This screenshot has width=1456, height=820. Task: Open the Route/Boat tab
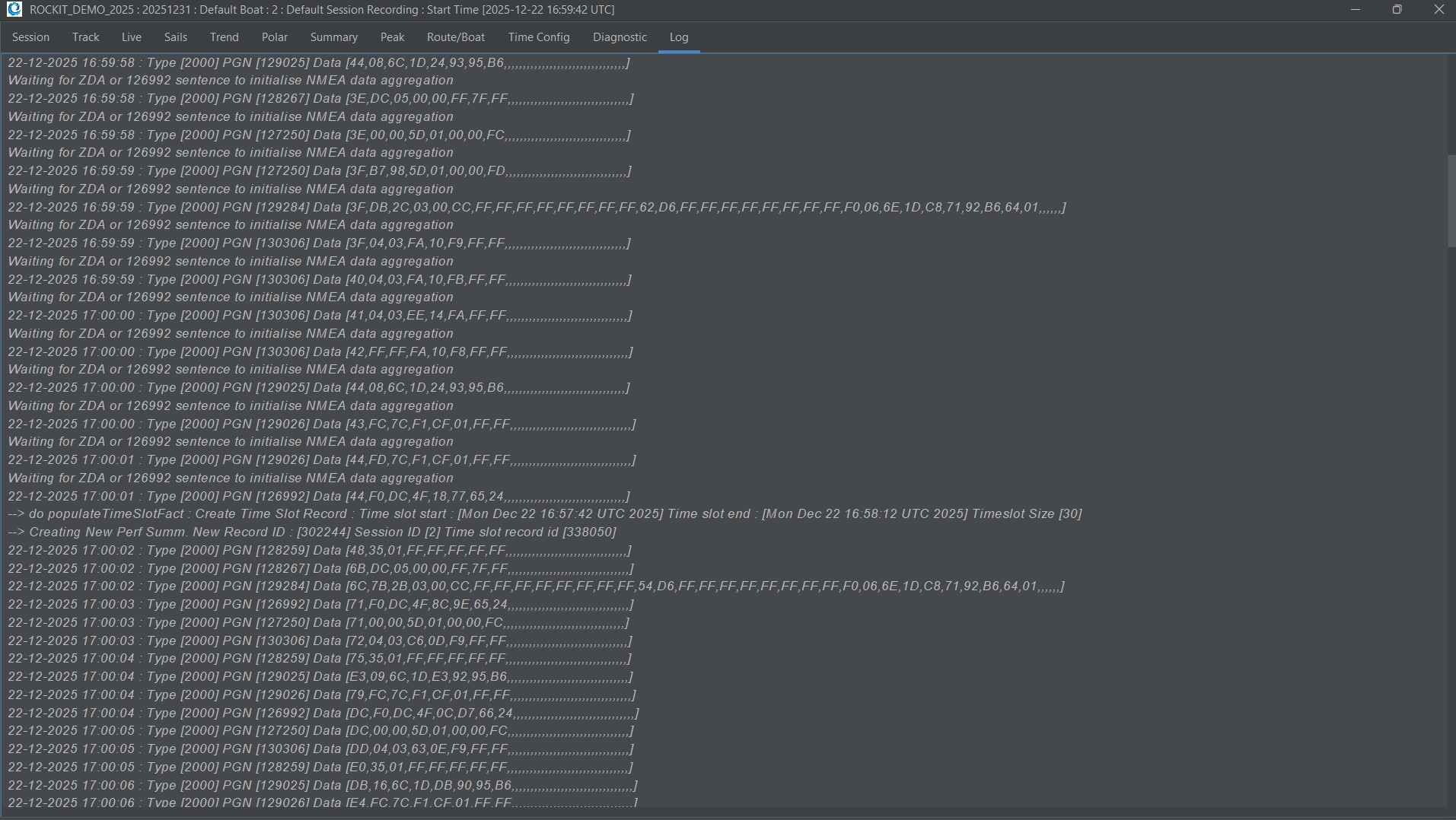[455, 37]
